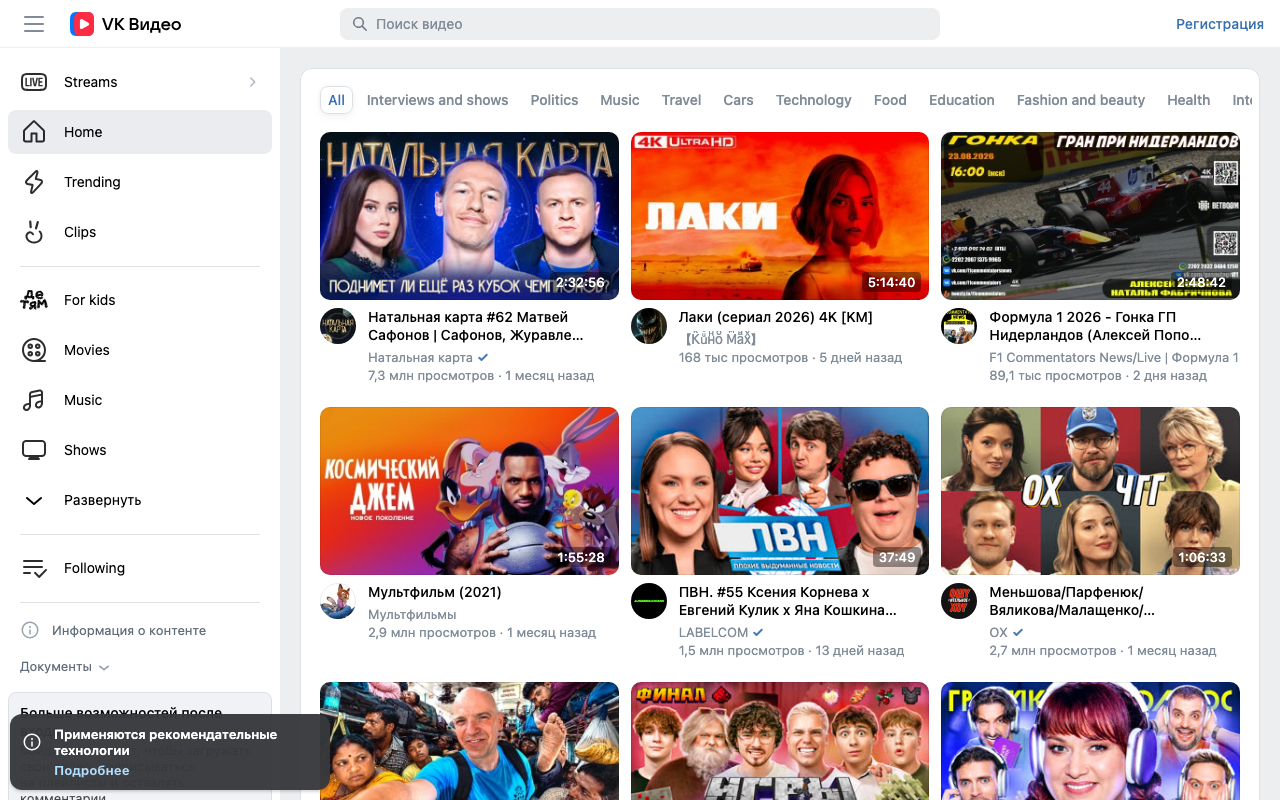Click the Trending lightning icon
Image resolution: width=1280 pixels, height=800 pixels.
pyautogui.click(x=34, y=182)
